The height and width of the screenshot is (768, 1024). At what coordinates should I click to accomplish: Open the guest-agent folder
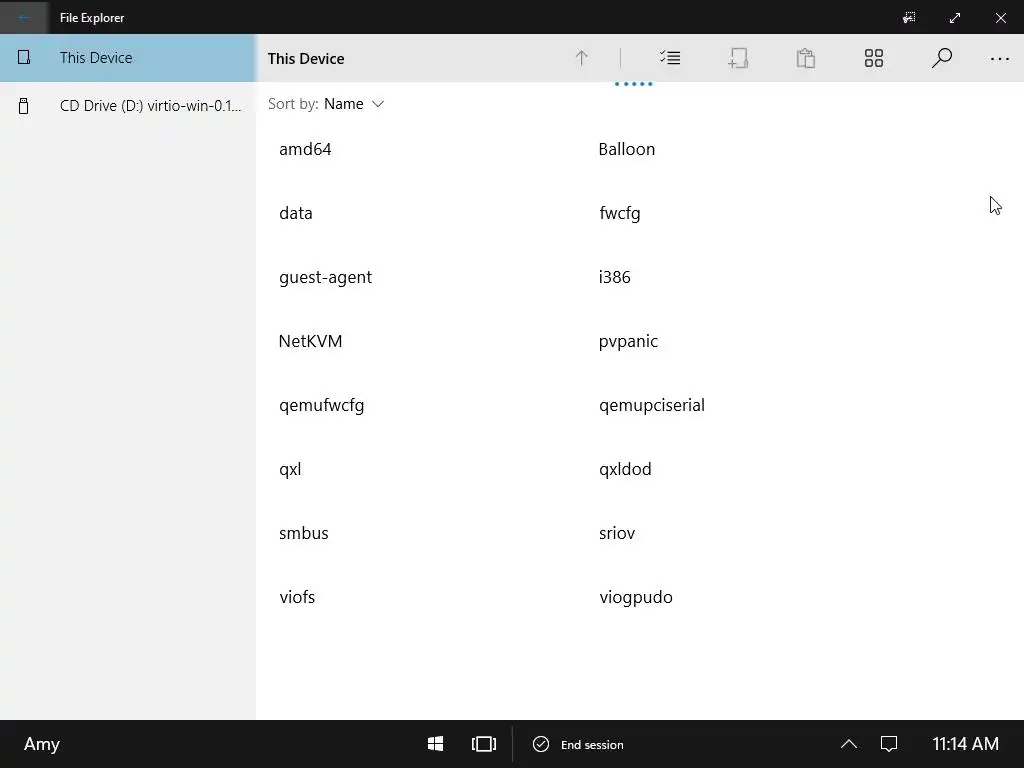point(325,278)
